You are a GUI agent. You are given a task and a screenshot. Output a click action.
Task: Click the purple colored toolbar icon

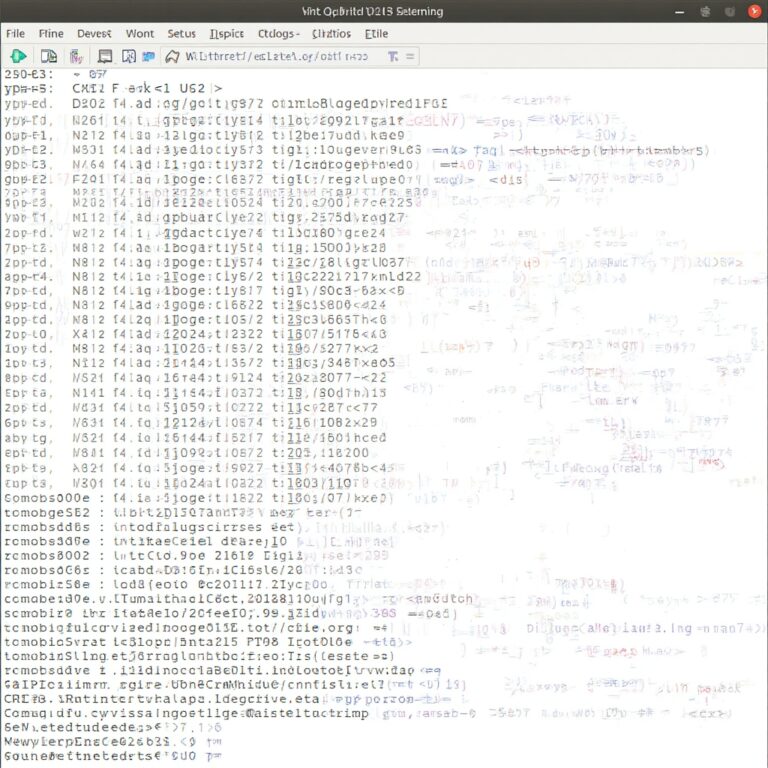[x=76, y=57]
